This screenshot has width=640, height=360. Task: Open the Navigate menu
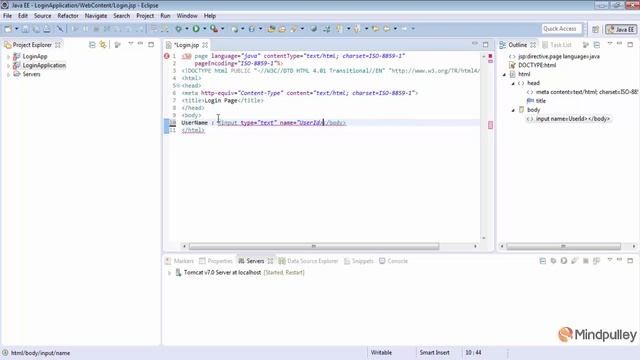point(96,16)
